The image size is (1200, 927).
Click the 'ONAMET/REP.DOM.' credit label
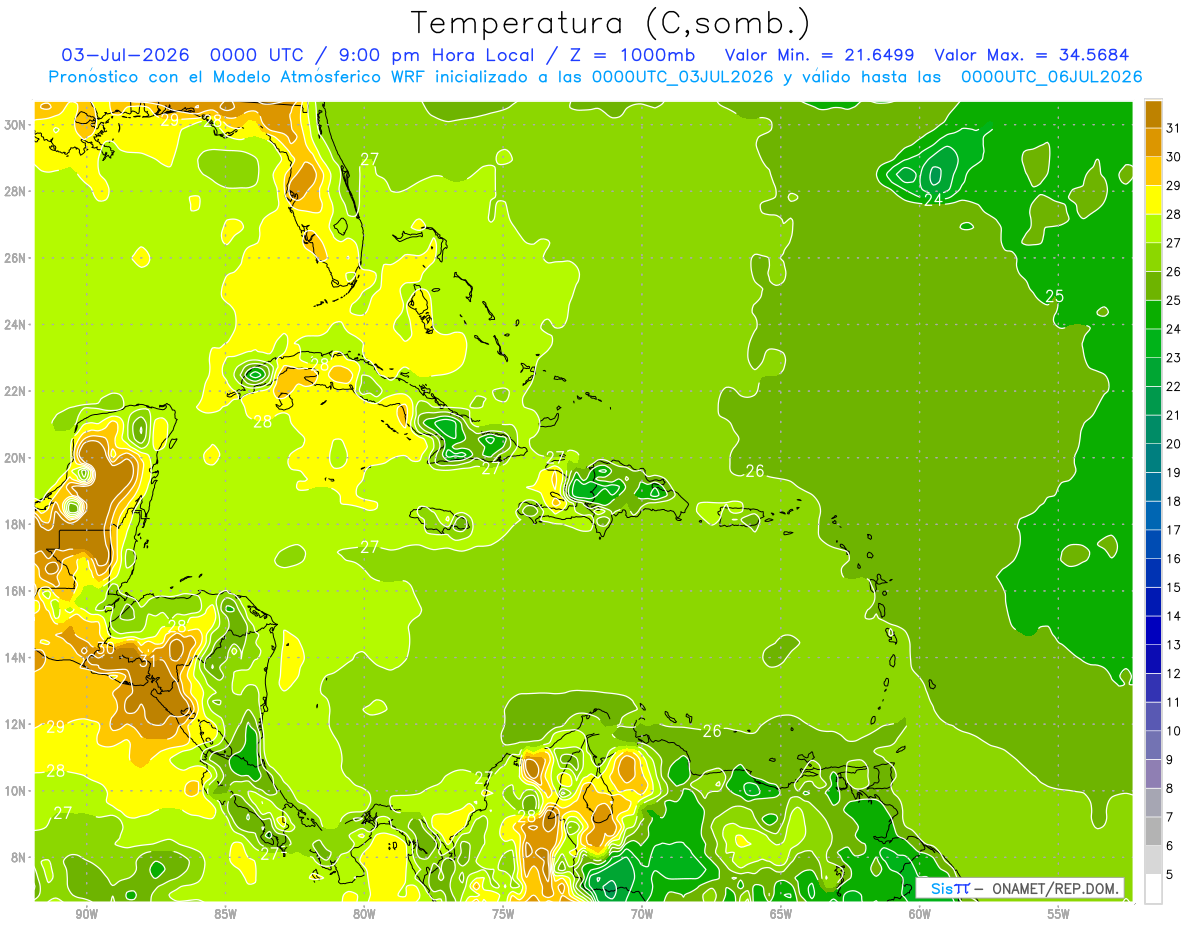pos(1054,888)
